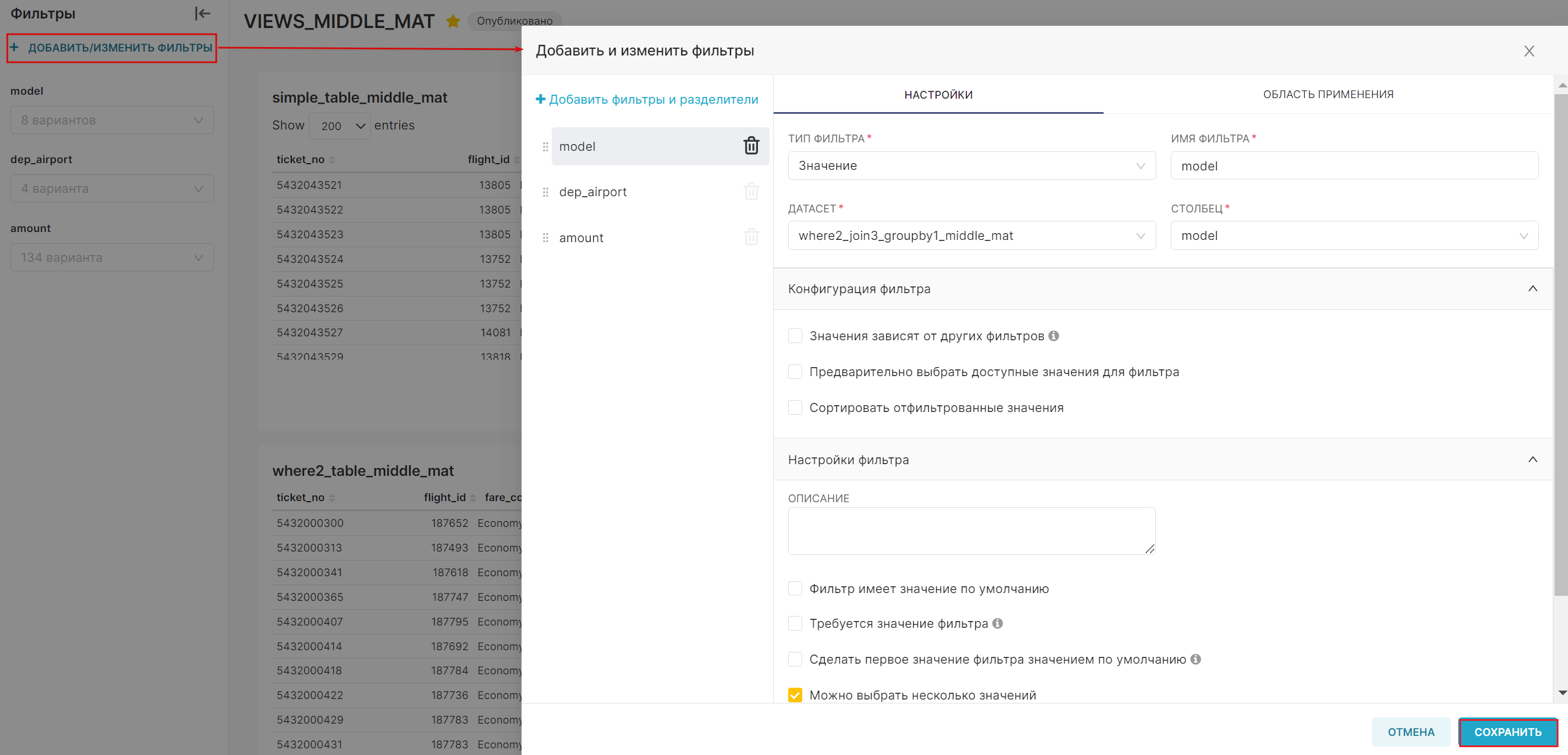
Task: Enable Значения зависят от других фильтров
Action: pos(795,336)
